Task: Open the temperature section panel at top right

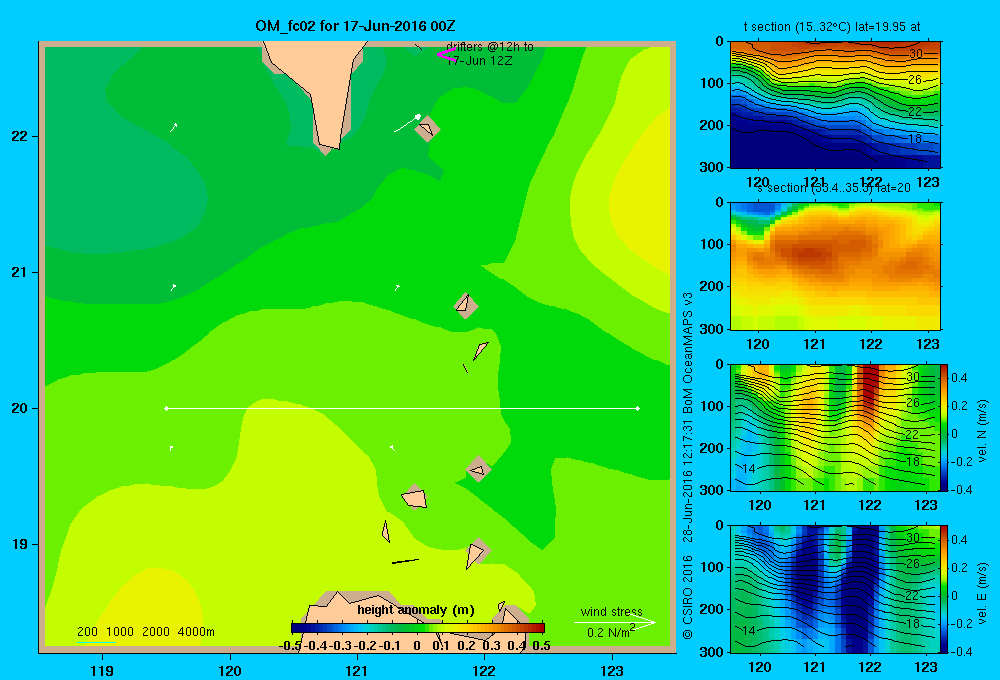Action: pyautogui.click(x=835, y=105)
